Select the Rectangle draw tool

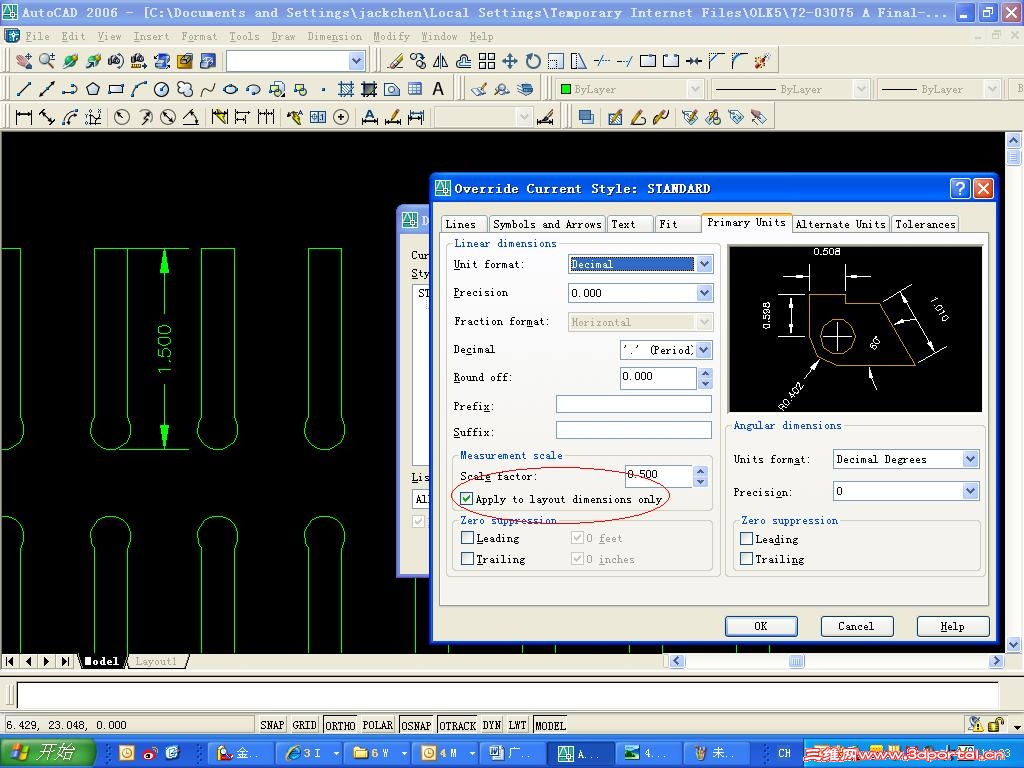(116, 89)
